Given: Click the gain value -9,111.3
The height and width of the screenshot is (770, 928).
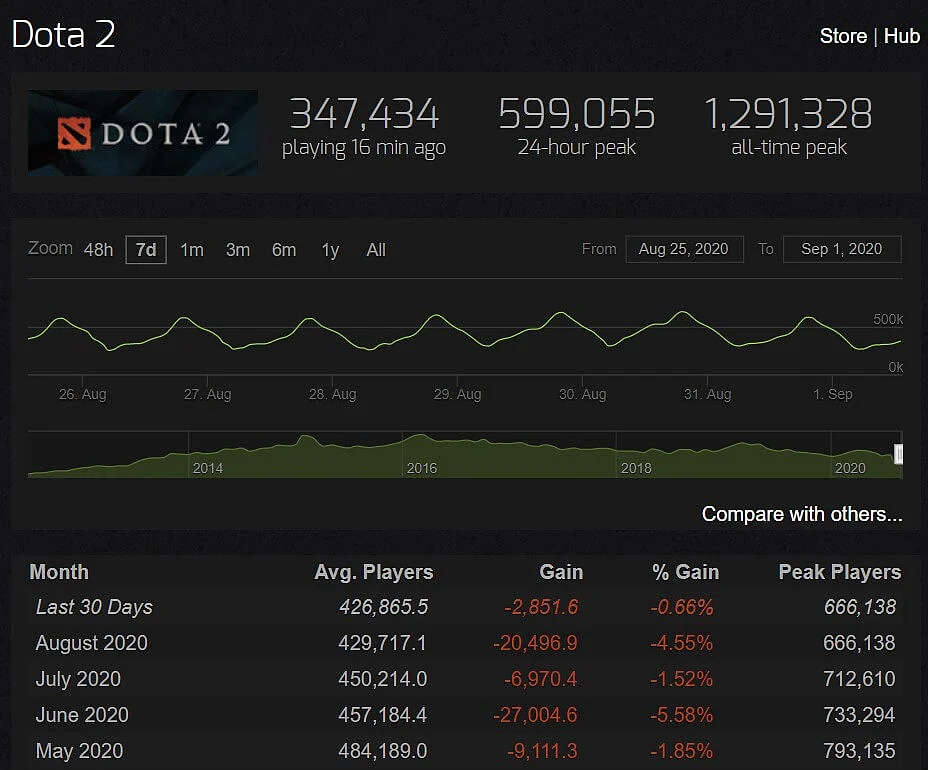Looking at the screenshot, I should pos(542,751).
